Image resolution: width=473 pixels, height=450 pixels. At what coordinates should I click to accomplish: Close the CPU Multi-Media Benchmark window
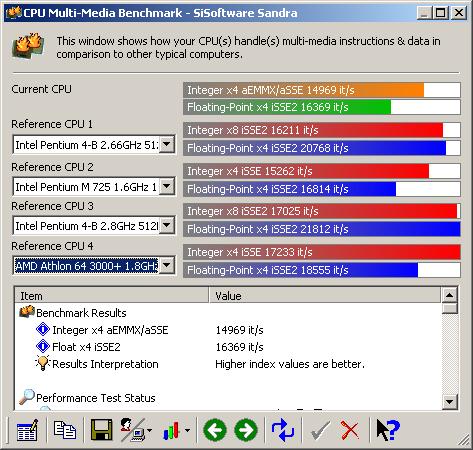click(x=459, y=13)
